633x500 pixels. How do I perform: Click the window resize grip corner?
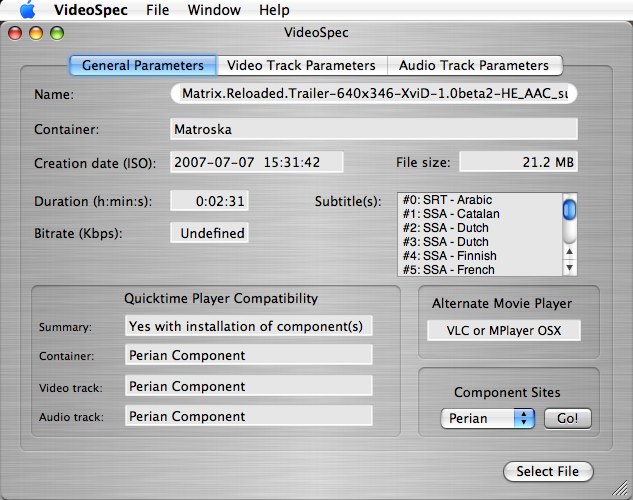tap(621, 489)
